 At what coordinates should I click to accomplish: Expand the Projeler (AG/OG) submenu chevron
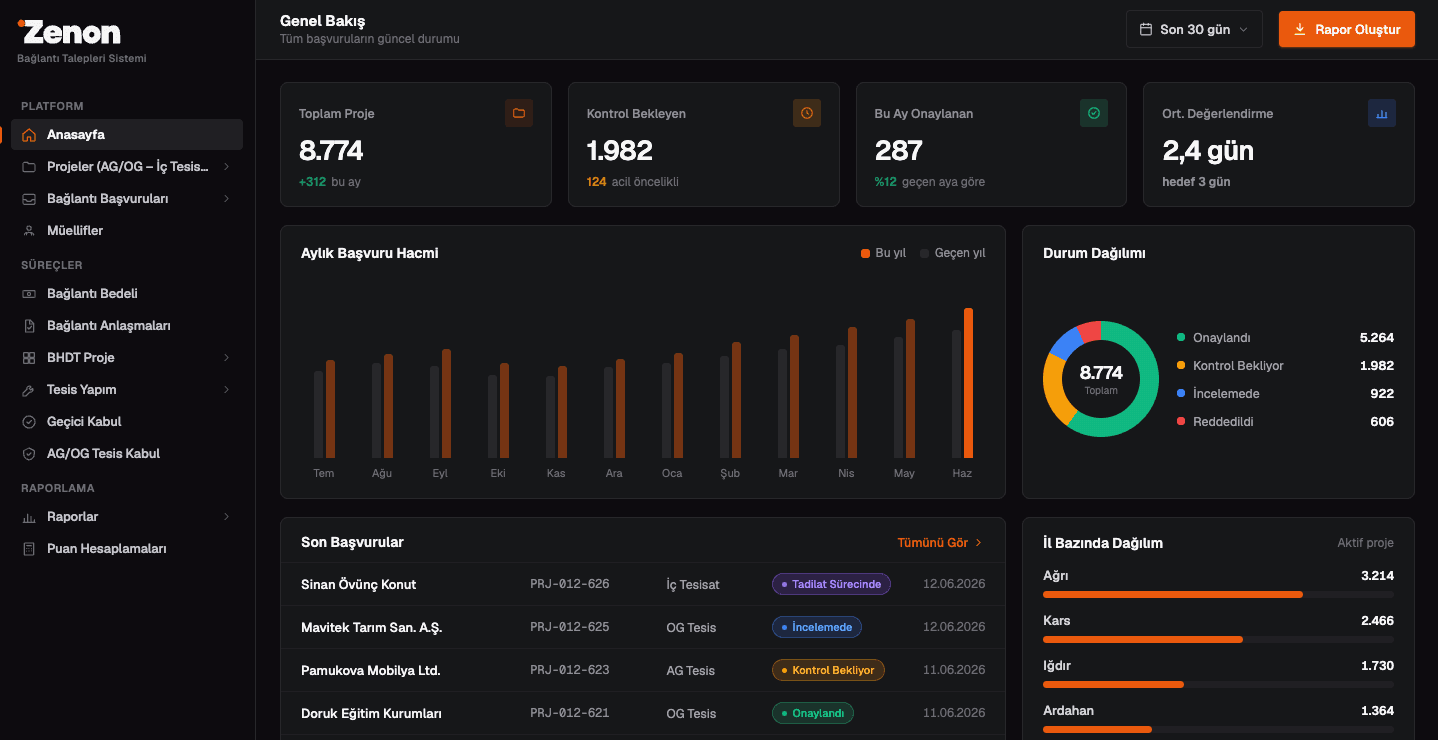[x=227, y=167]
